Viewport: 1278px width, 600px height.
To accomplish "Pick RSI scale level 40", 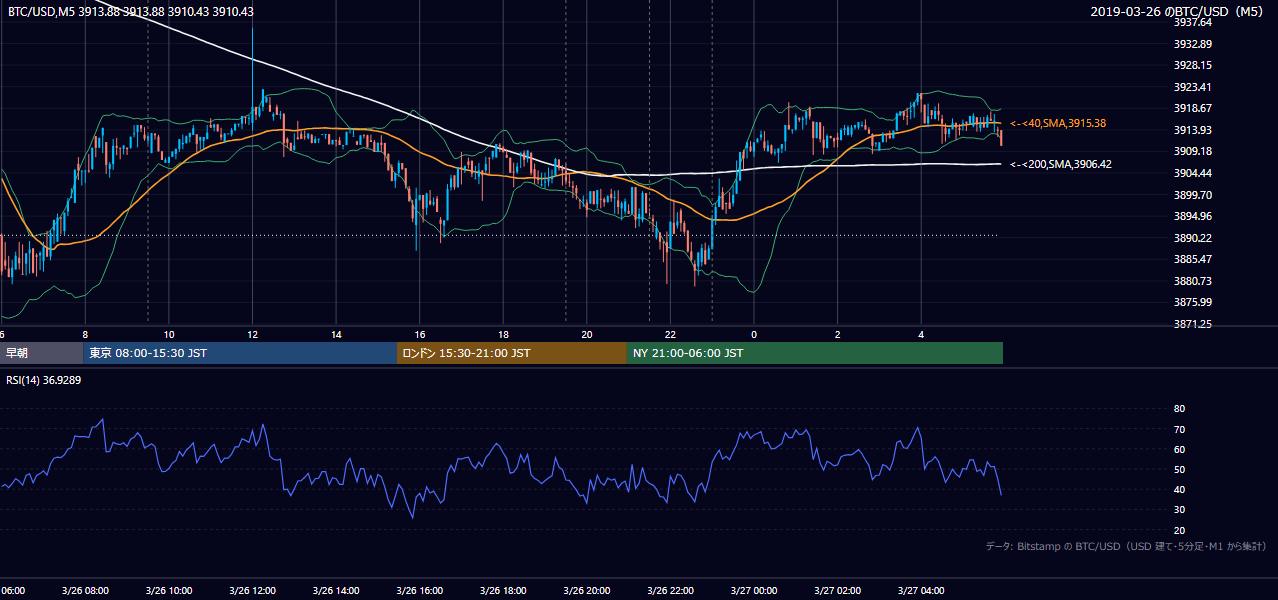I will 1179,489.
